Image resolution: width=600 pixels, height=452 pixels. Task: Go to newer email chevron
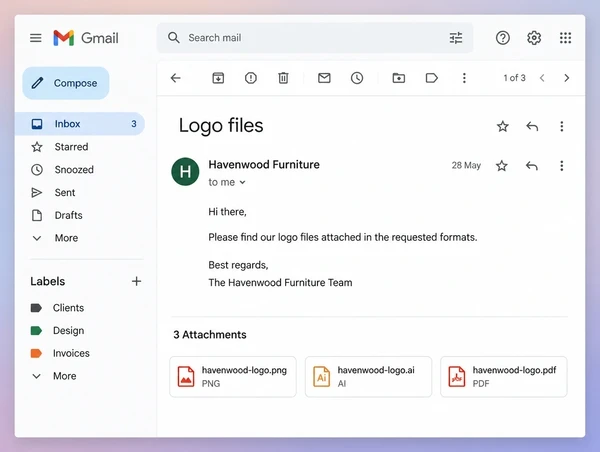(x=542, y=78)
